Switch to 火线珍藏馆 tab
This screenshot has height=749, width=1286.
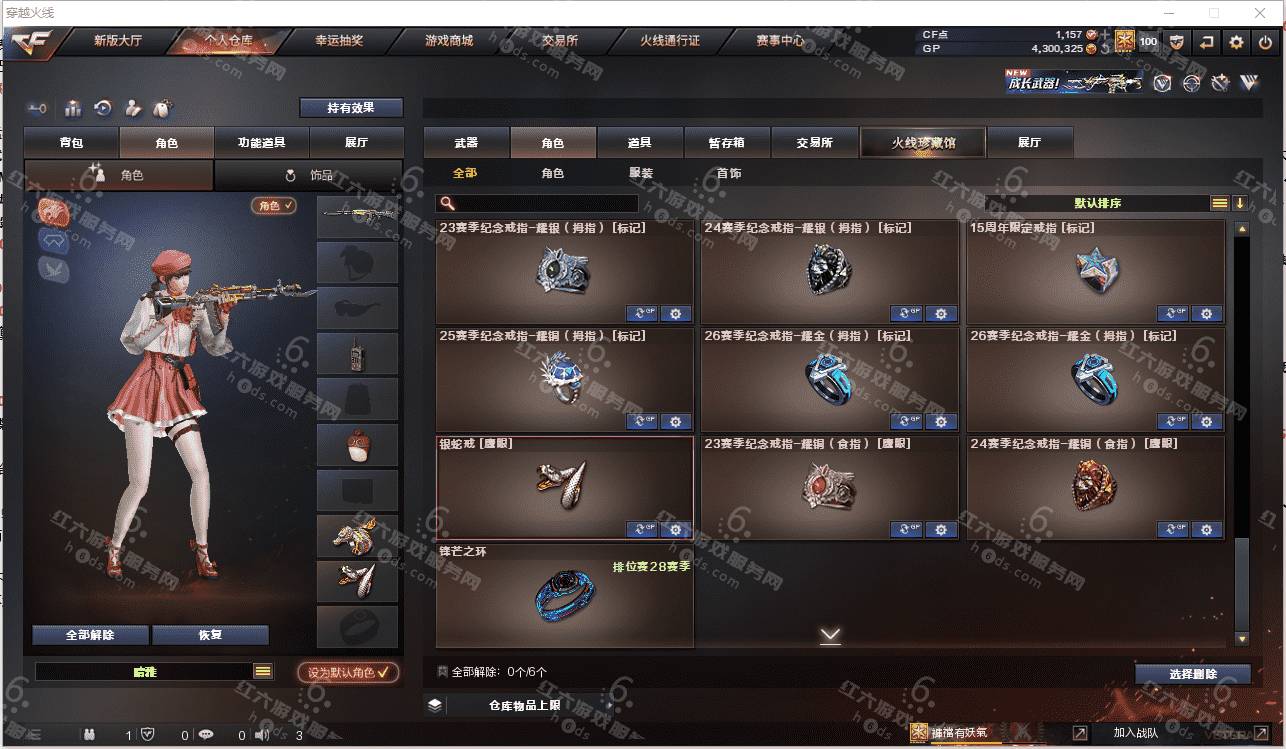coord(923,142)
